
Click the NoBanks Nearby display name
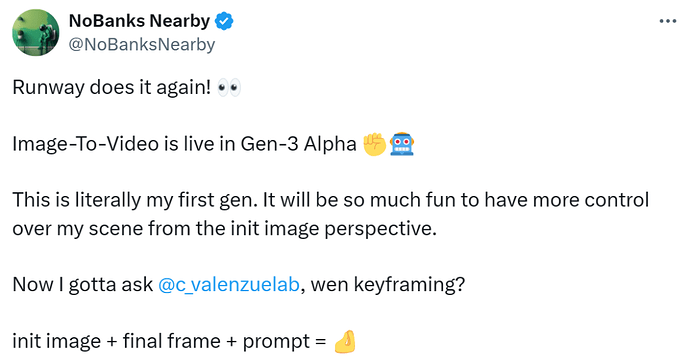pyautogui.click(x=139, y=21)
